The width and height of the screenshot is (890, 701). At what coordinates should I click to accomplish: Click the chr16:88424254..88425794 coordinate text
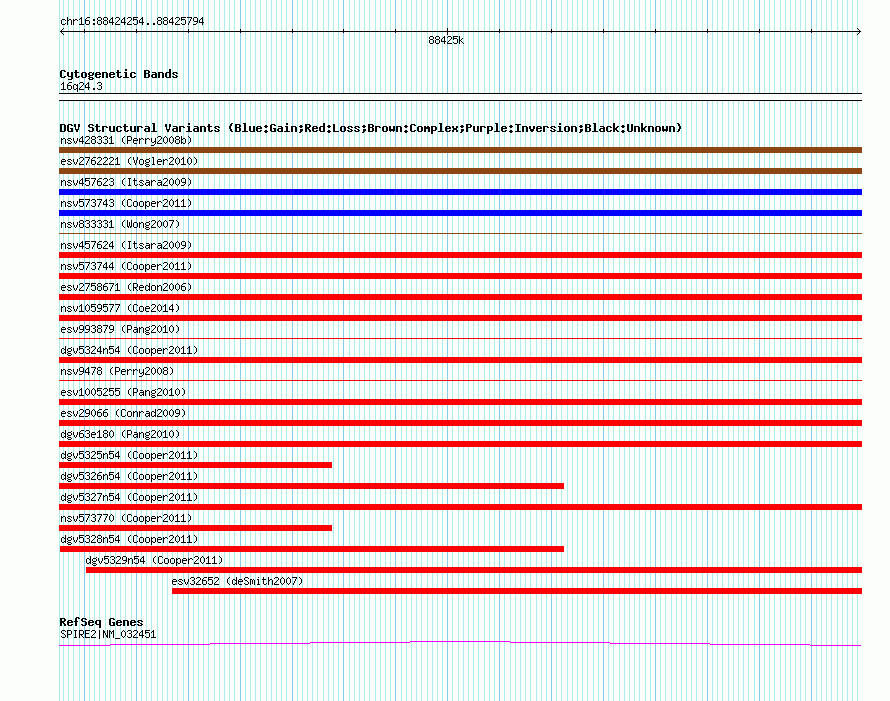[132, 21]
